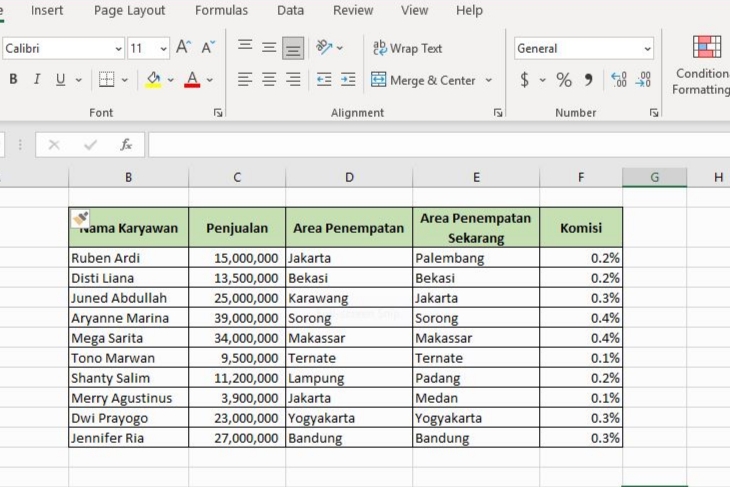Select the cell containing Ruben Ardi
Viewport: 730px width, 487px height.
pos(128,258)
